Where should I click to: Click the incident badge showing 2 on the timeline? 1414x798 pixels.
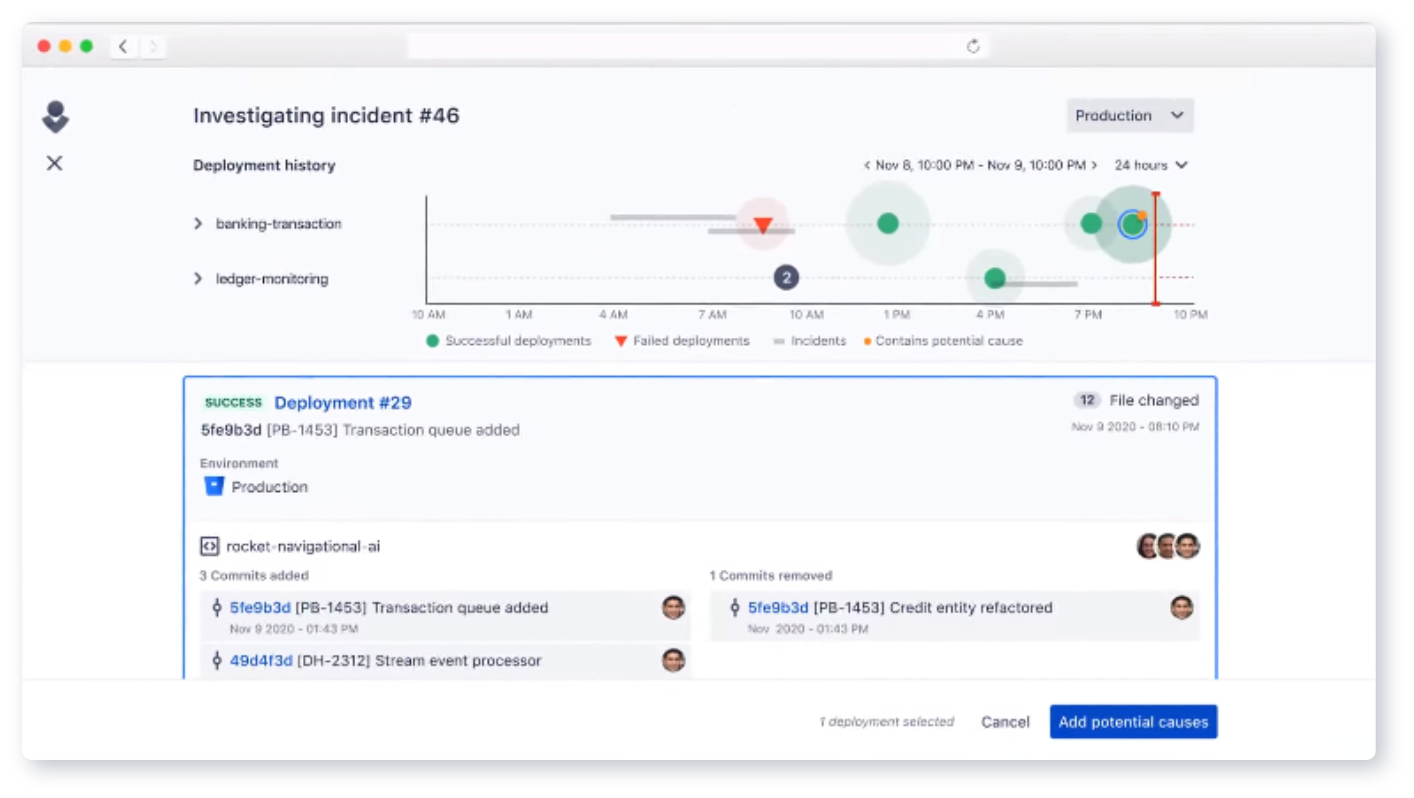click(x=786, y=277)
